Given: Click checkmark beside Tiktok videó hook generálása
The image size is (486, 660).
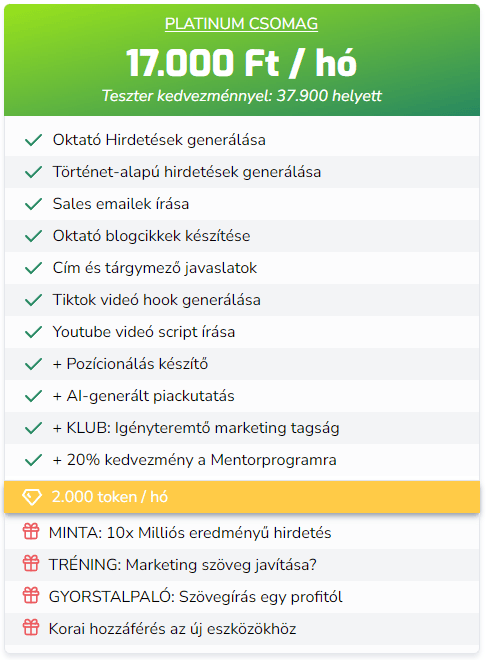Looking at the screenshot, I should tap(33, 300).
